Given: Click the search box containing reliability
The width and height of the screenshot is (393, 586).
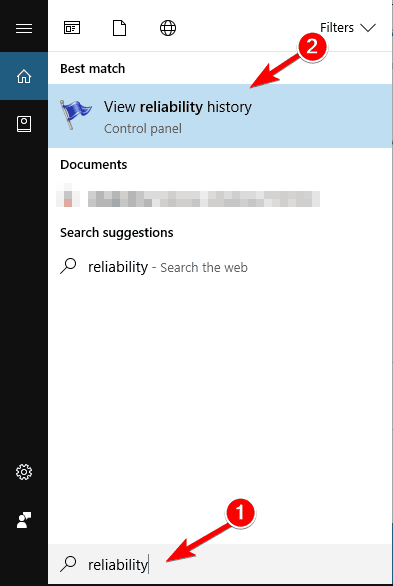Looking at the screenshot, I should click(220, 564).
